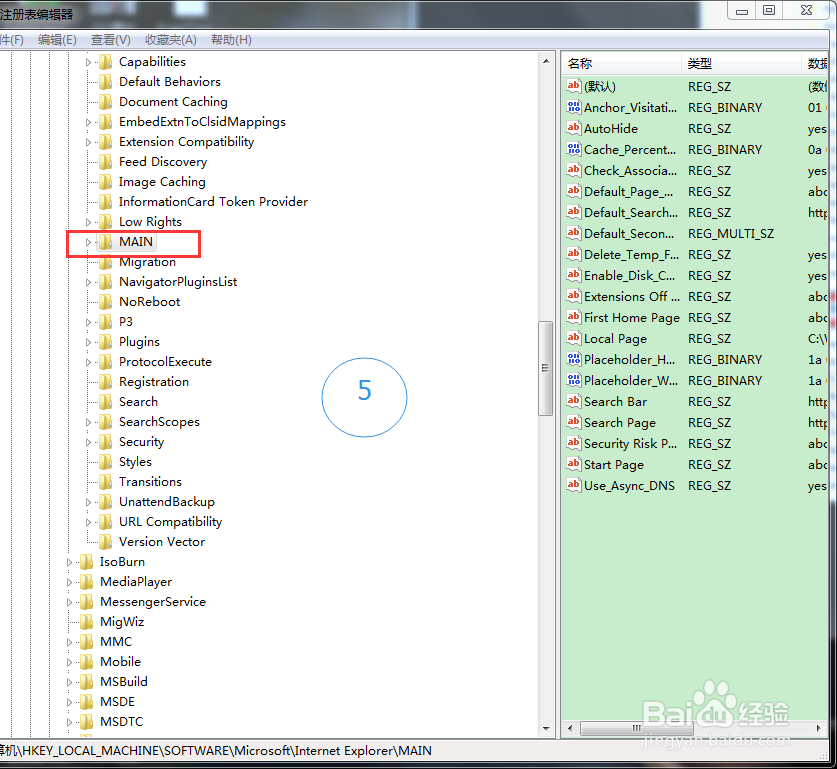Click the tree scroll-up arrow
Viewport: 837px width, 769px height.
click(546, 61)
